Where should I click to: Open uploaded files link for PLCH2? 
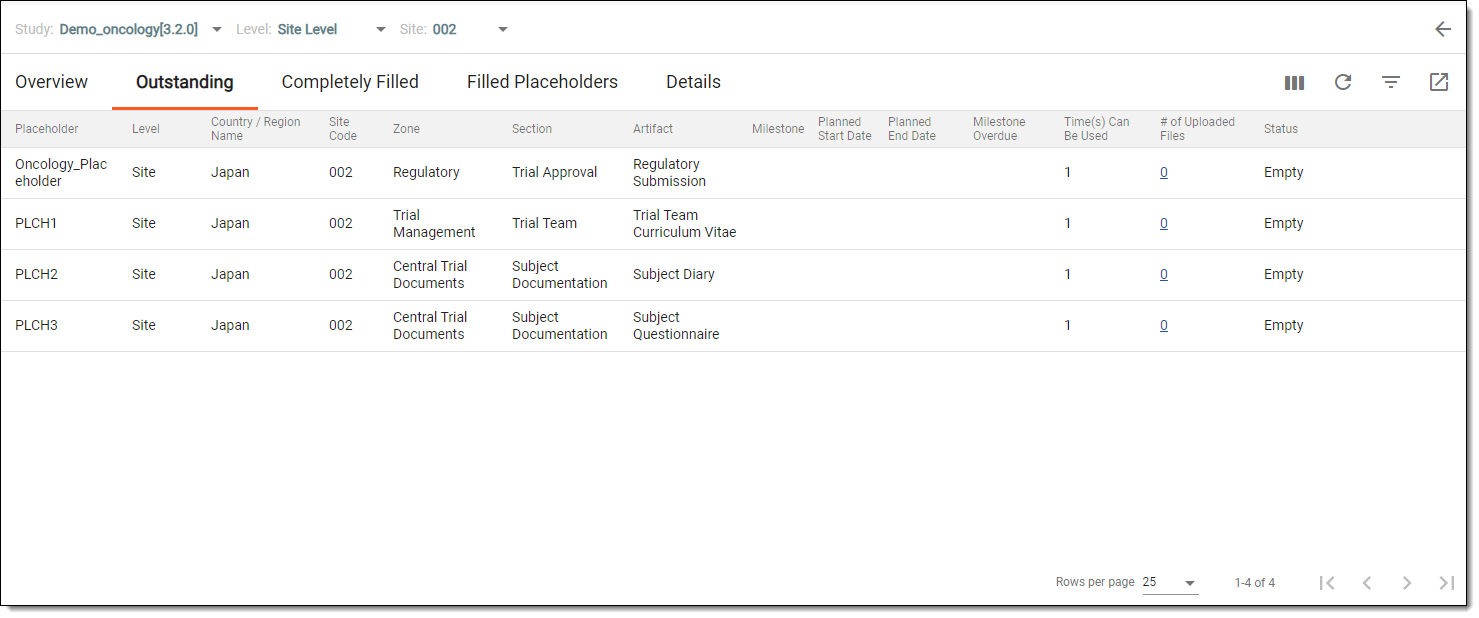click(1164, 274)
